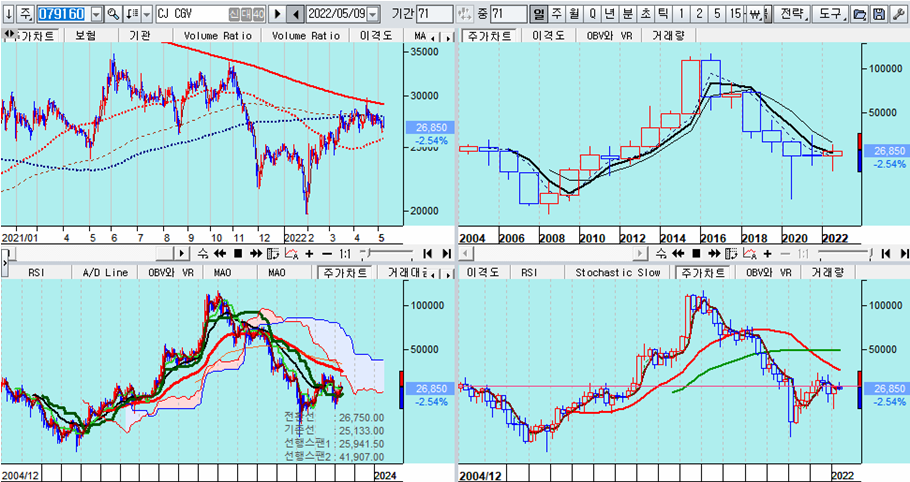The width and height of the screenshot is (910, 482).
Task: Click the 기간 period input field
Action: (434, 15)
